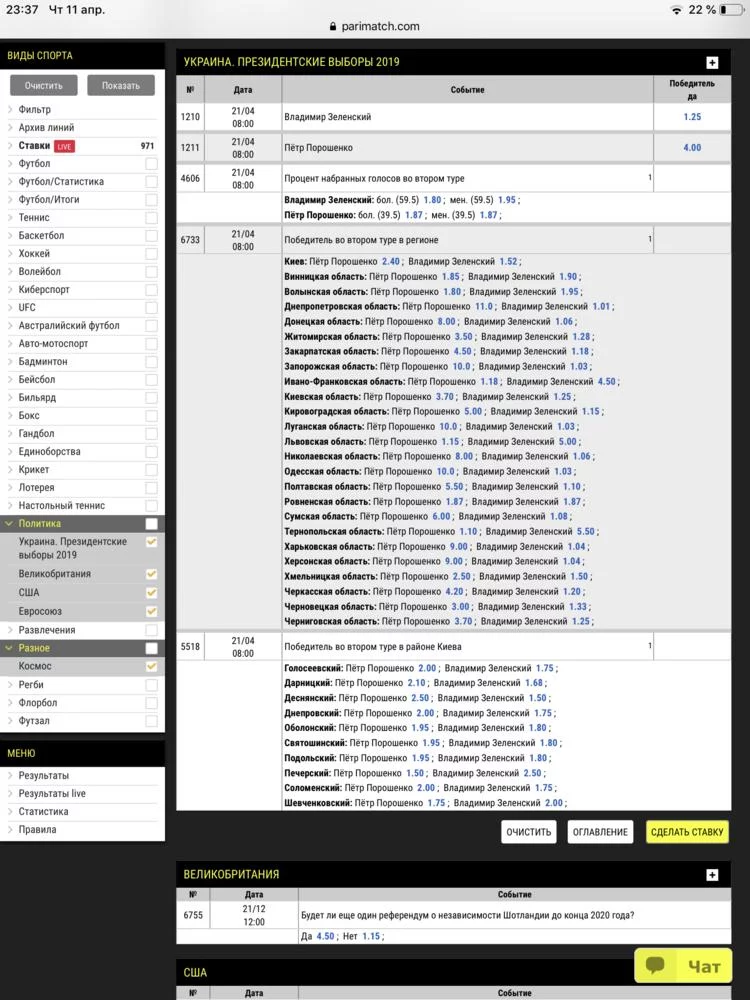Uncheck the Великобритания checkbox
The width and height of the screenshot is (750, 1000).
[151, 574]
